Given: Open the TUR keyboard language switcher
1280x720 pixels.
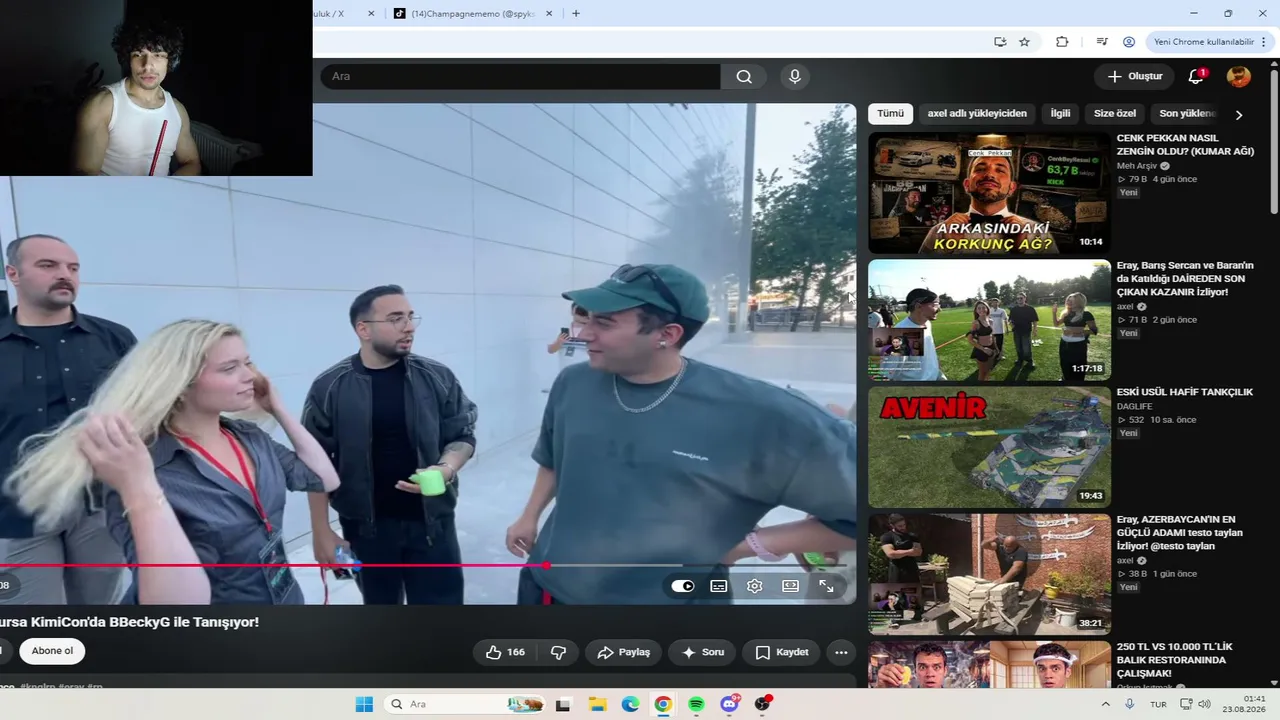Looking at the screenshot, I should (1158, 704).
